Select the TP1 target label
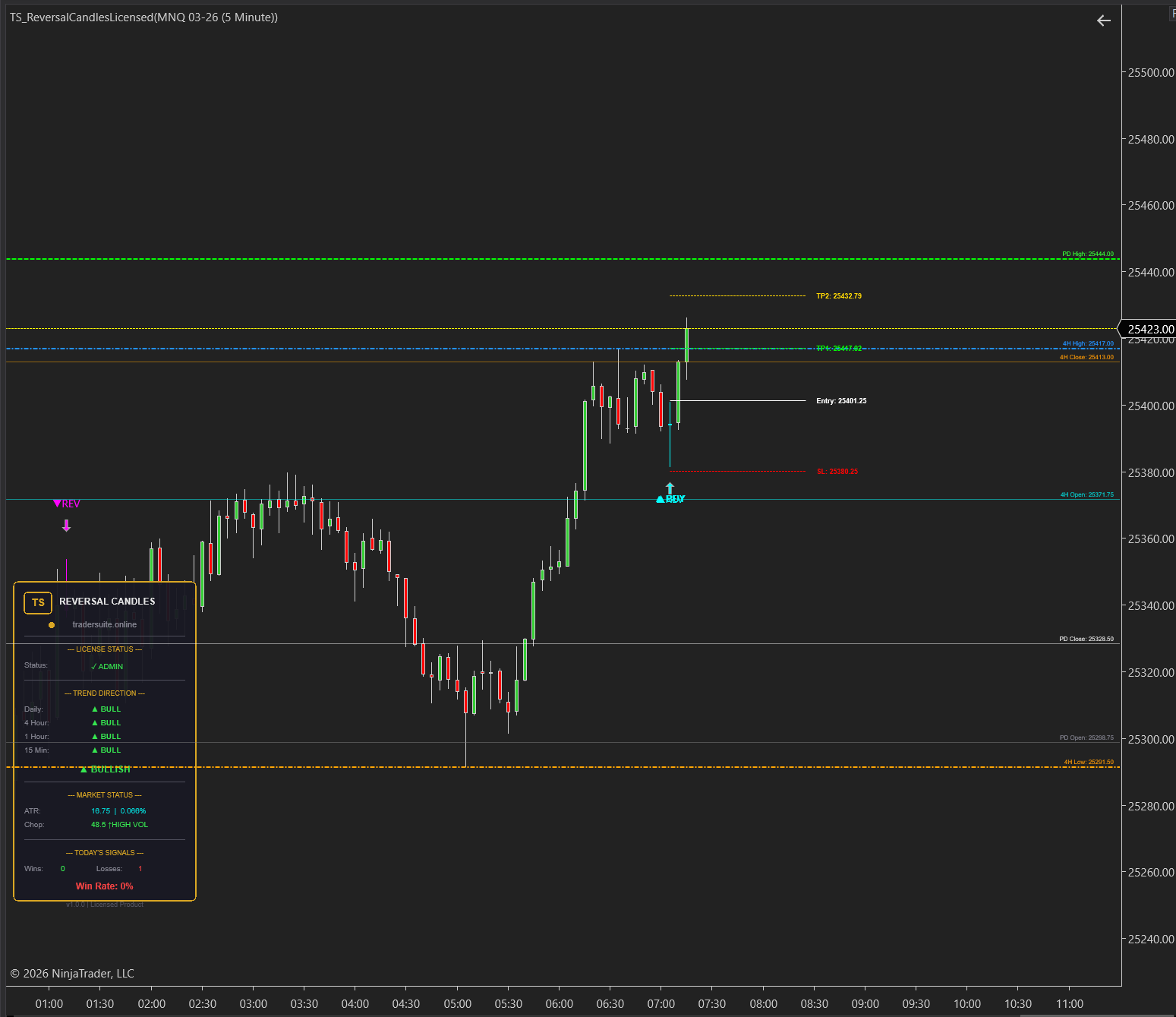The height and width of the screenshot is (1017, 1176). [x=839, y=349]
